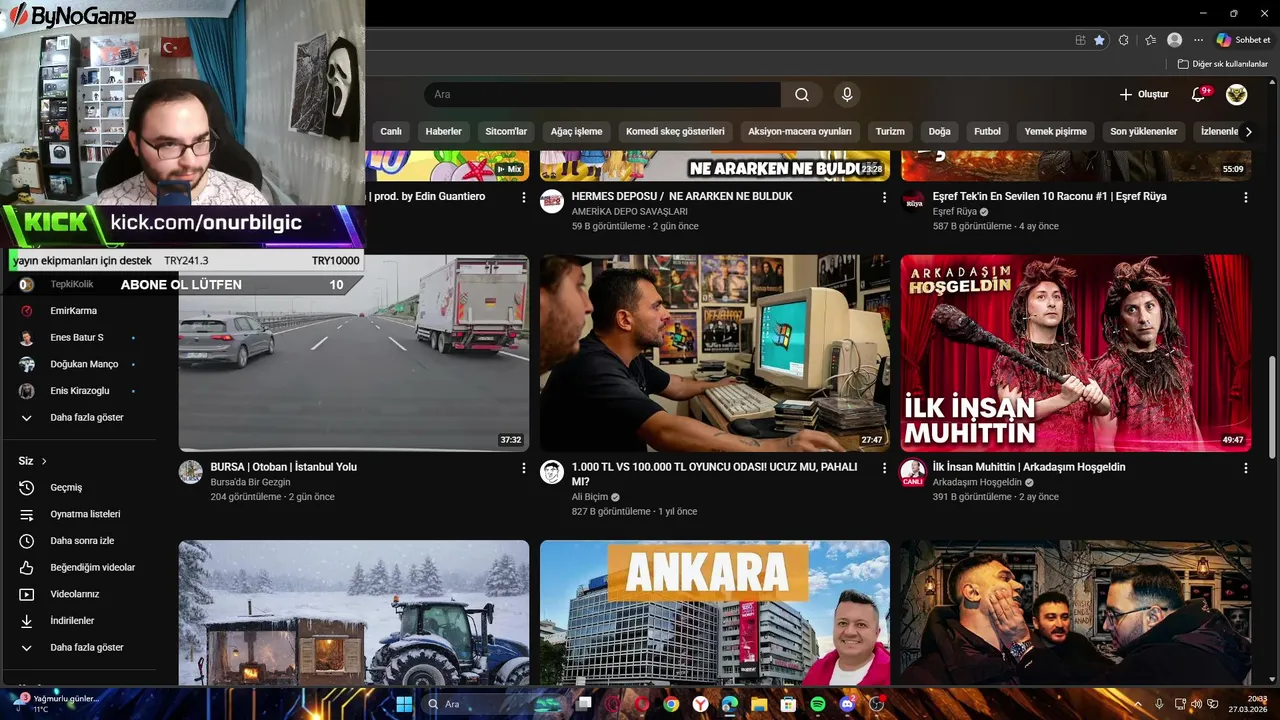Image resolution: width=1280 pixels, height=720 pixels.
Task: Open more options for İlk İnsan Muhittin video
Action: pos(1245,468)
